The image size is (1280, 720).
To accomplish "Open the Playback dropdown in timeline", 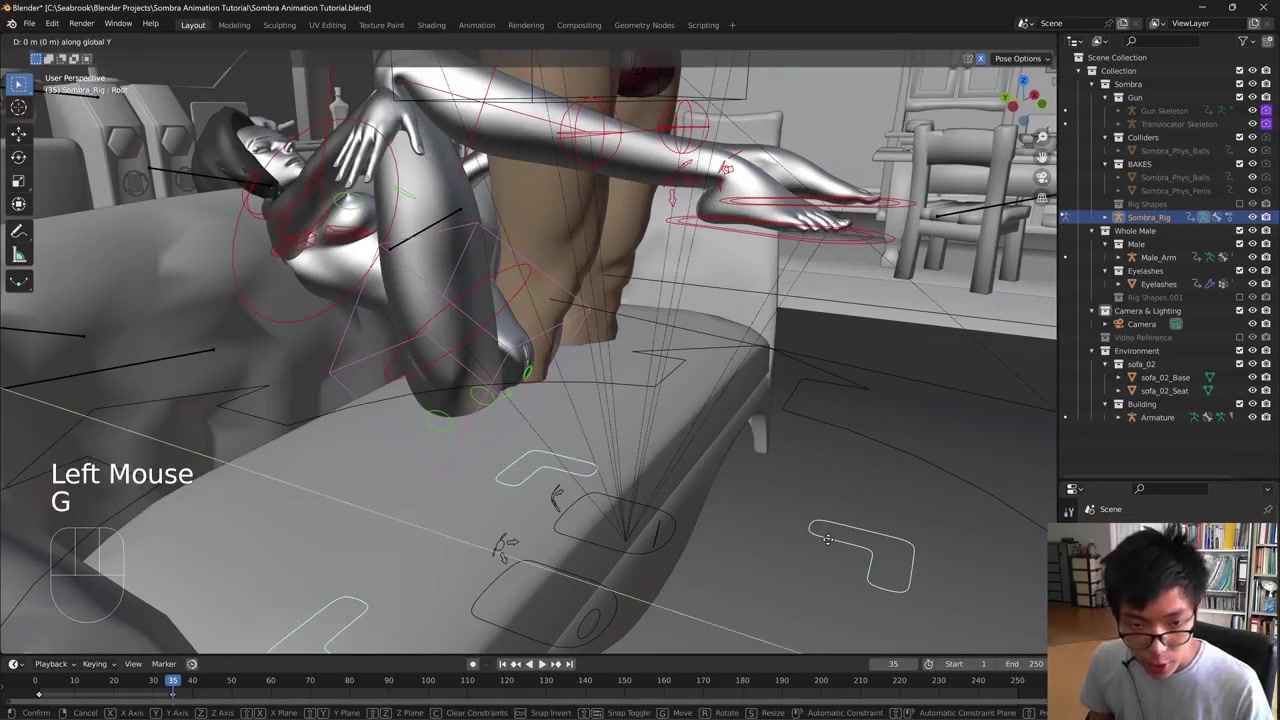I will (x=51, y=664).
